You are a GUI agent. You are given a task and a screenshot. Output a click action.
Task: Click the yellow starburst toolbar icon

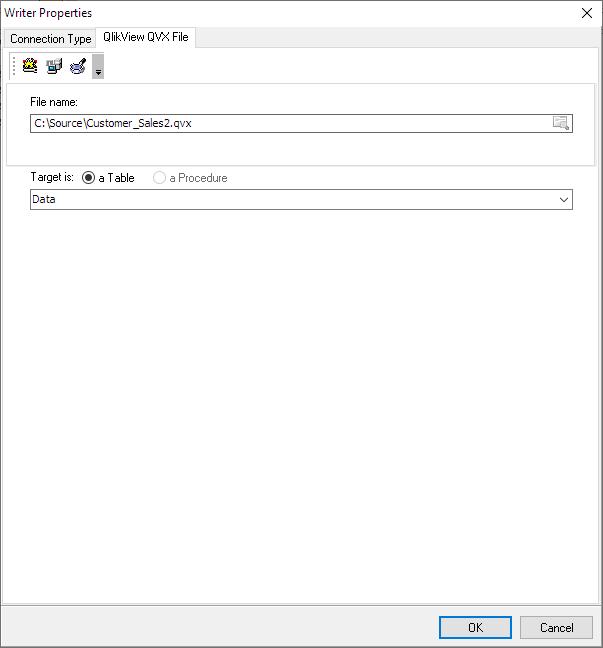point(30,66)
